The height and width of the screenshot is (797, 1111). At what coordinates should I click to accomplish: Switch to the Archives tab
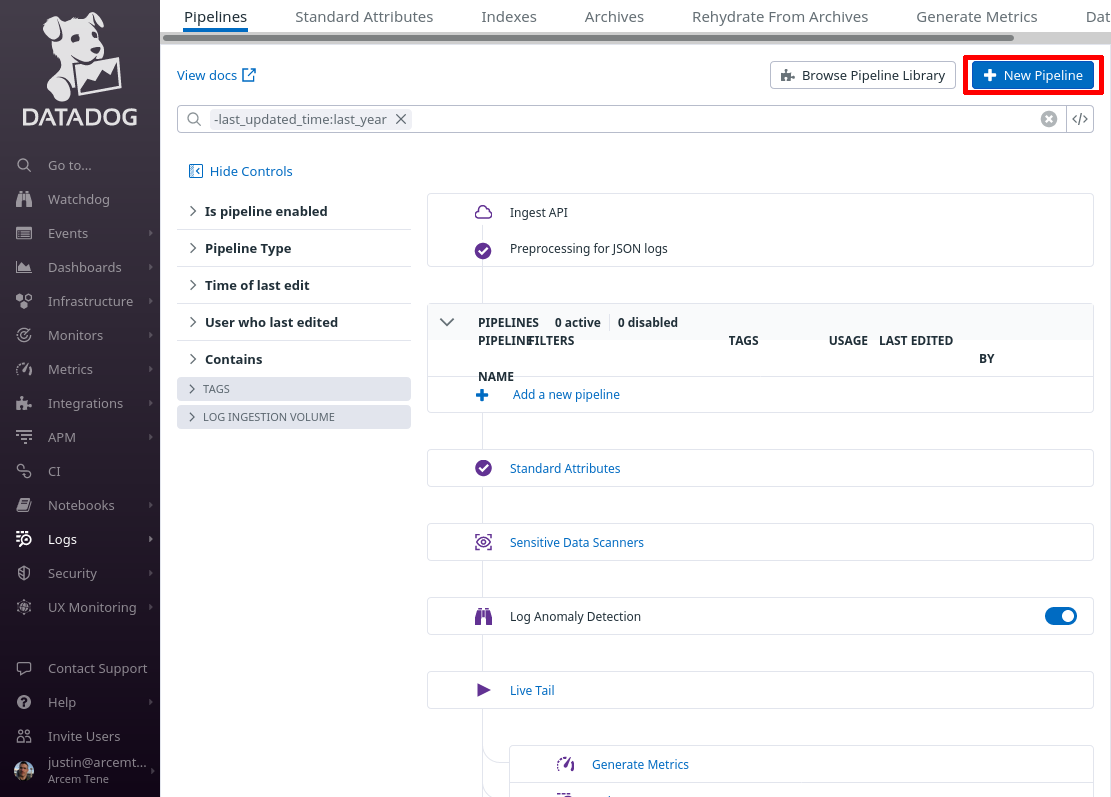pos(614,16)
